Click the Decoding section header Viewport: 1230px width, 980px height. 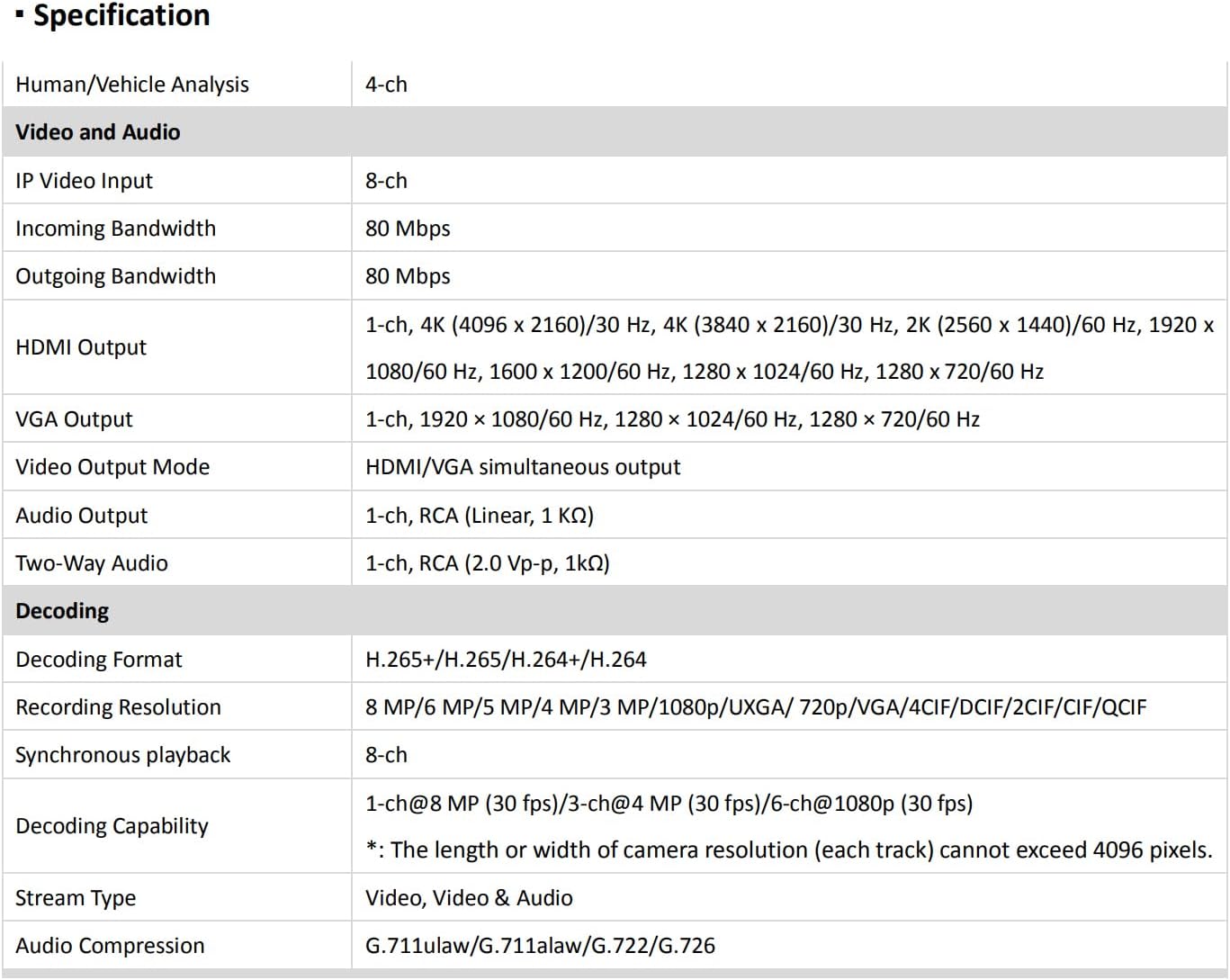[62, 611]
